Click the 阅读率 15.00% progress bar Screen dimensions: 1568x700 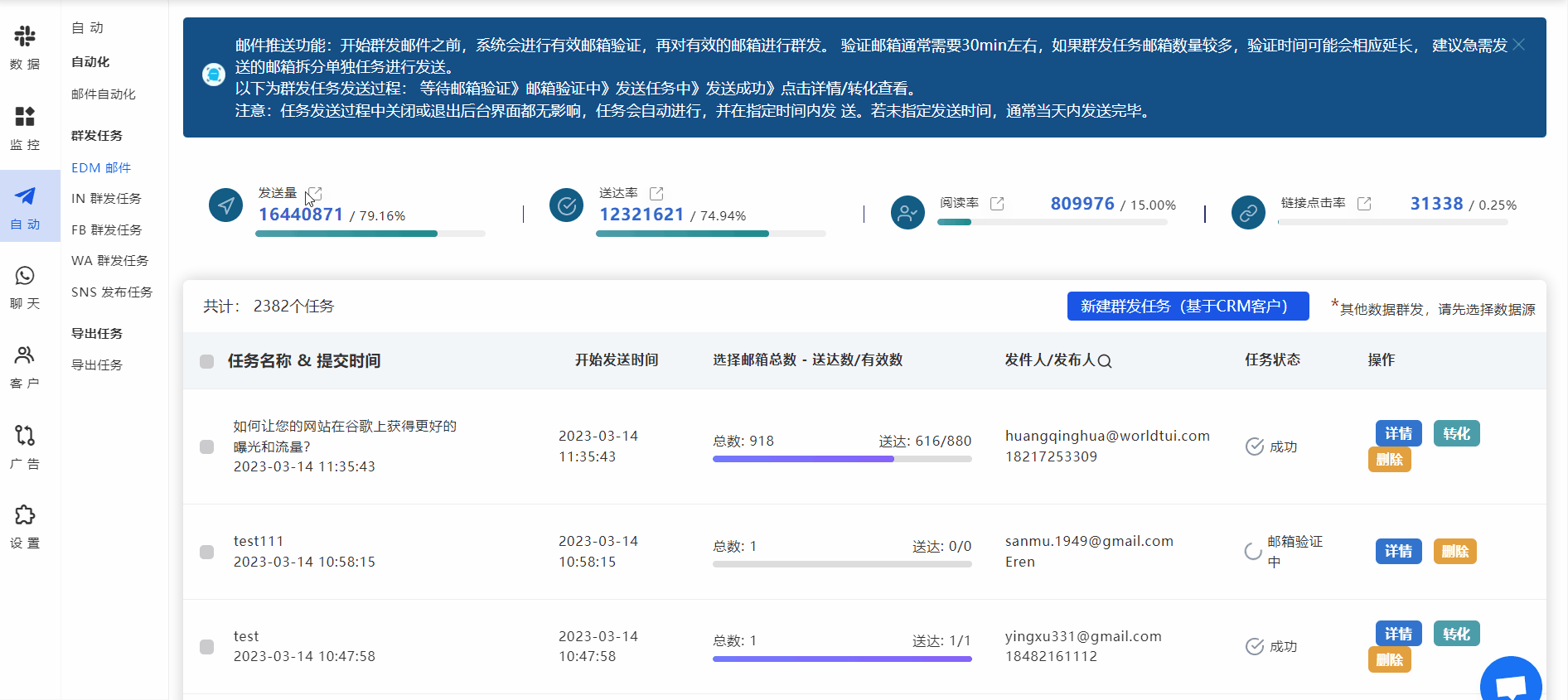point(1053,222)
